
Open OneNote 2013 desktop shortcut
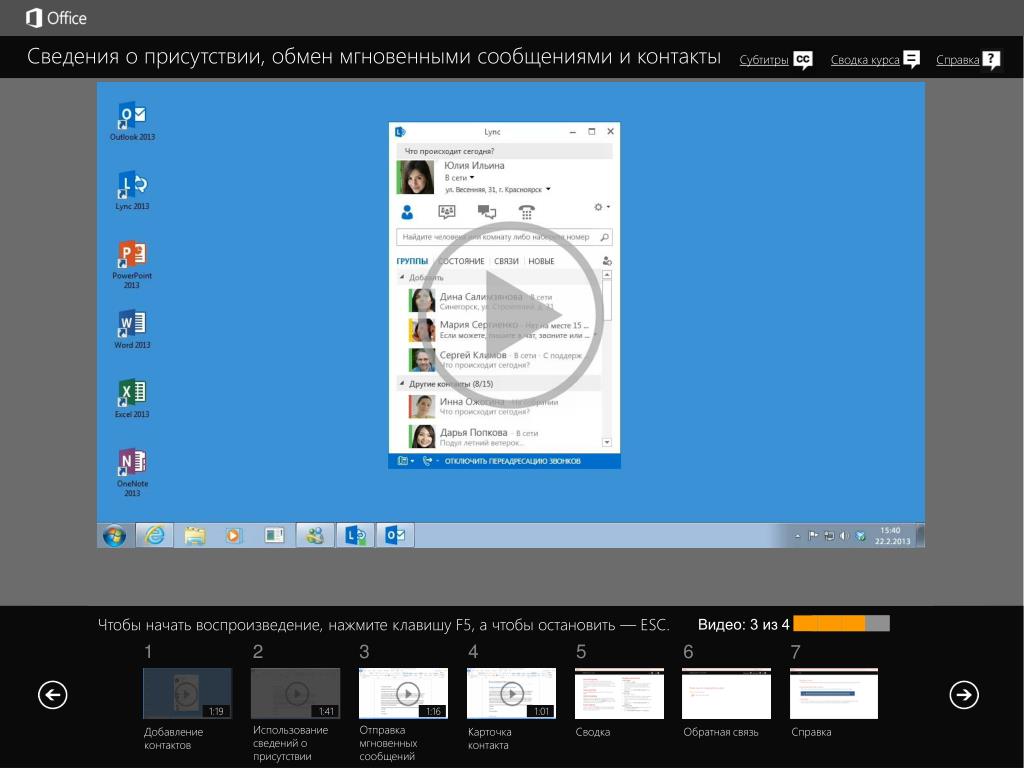click(x=133, y=472)
